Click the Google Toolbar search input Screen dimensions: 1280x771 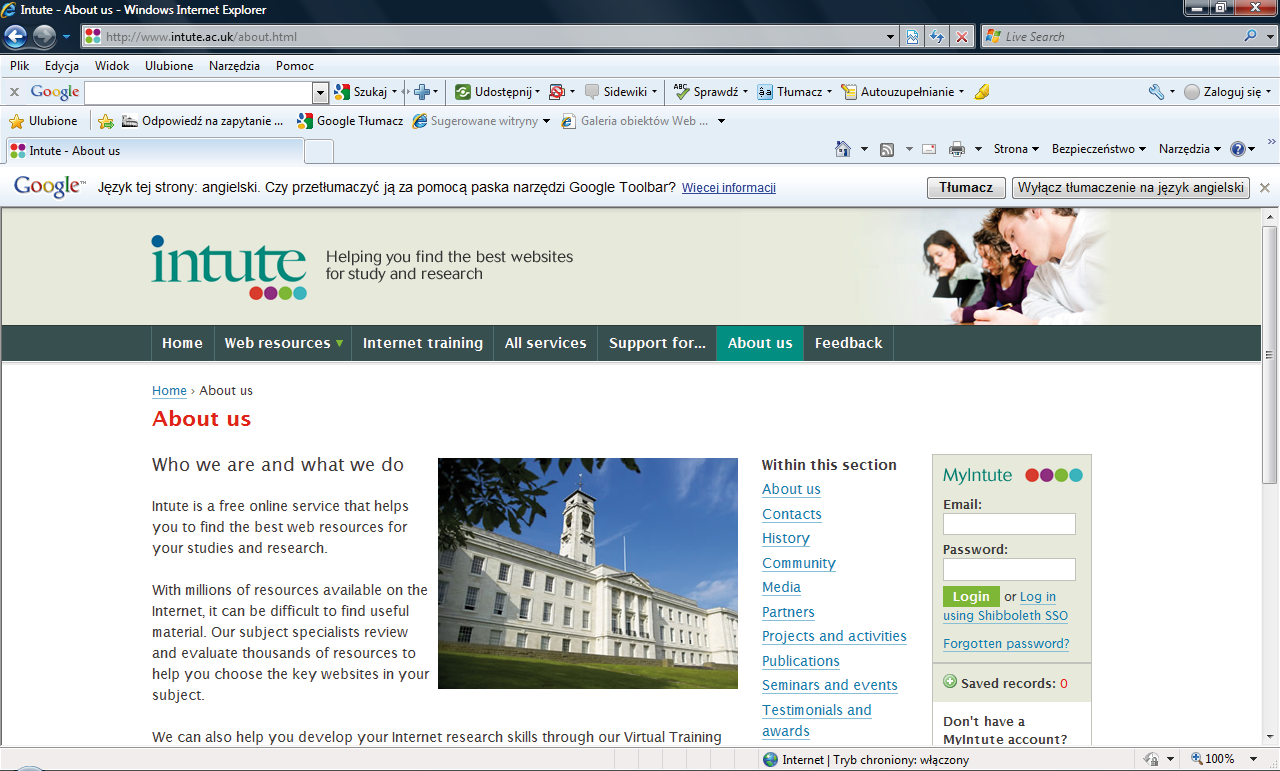coord(198,92)
